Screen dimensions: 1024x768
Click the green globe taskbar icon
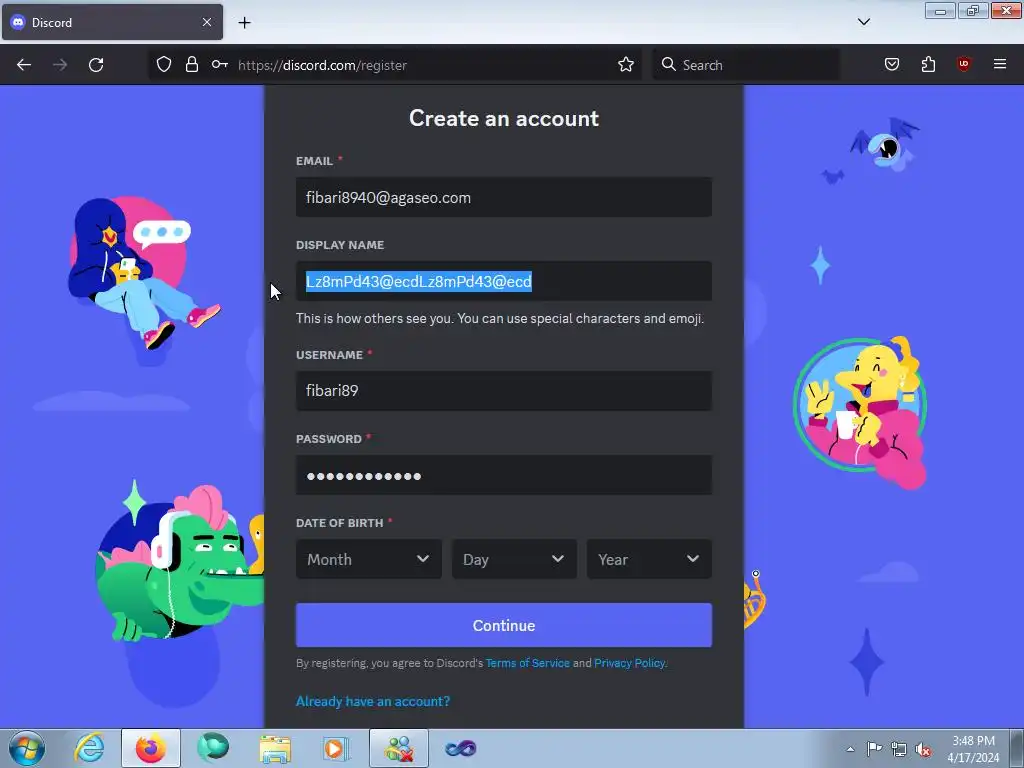click(213, 748)
